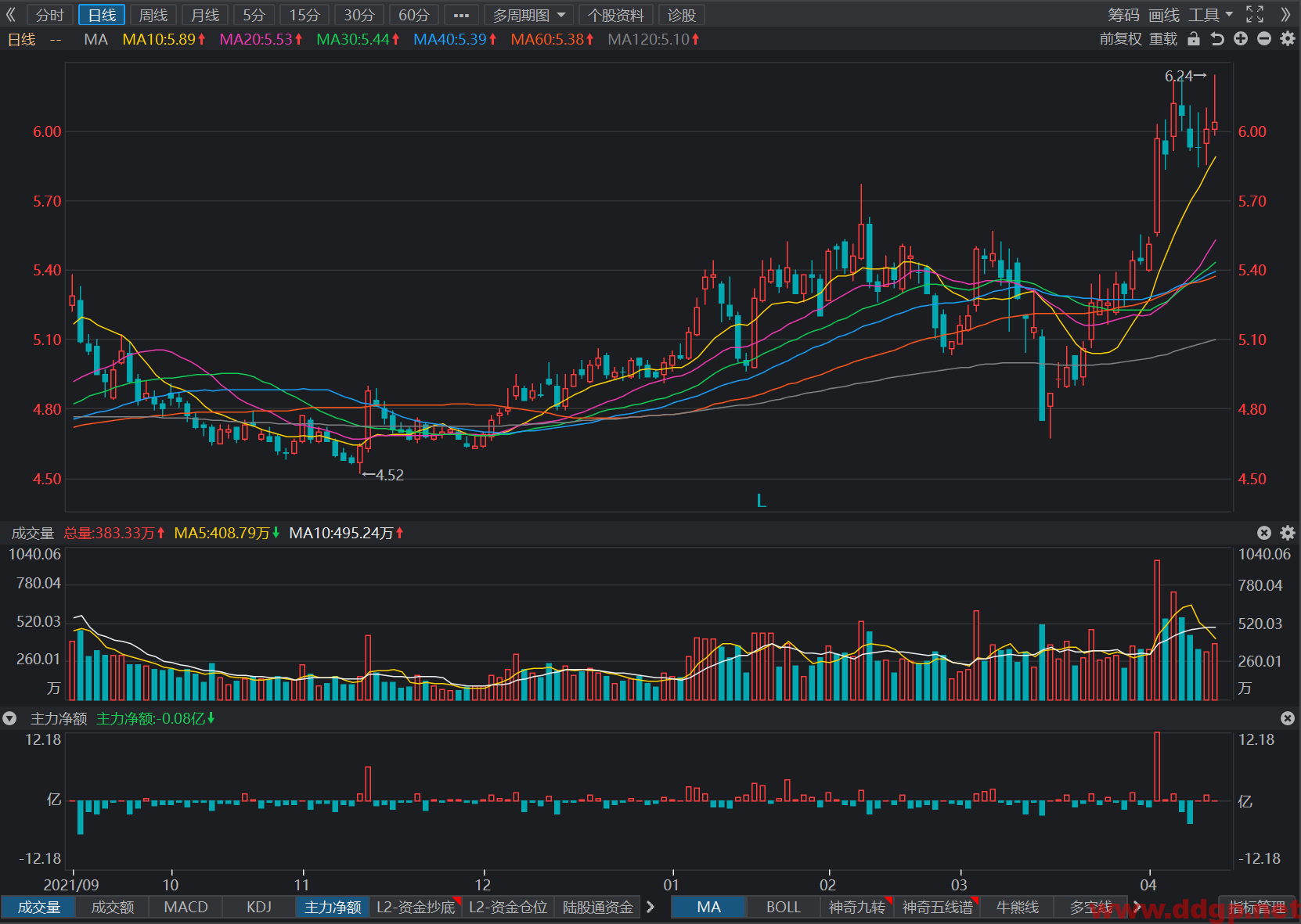Switch to 30分 minute chart

359,15
